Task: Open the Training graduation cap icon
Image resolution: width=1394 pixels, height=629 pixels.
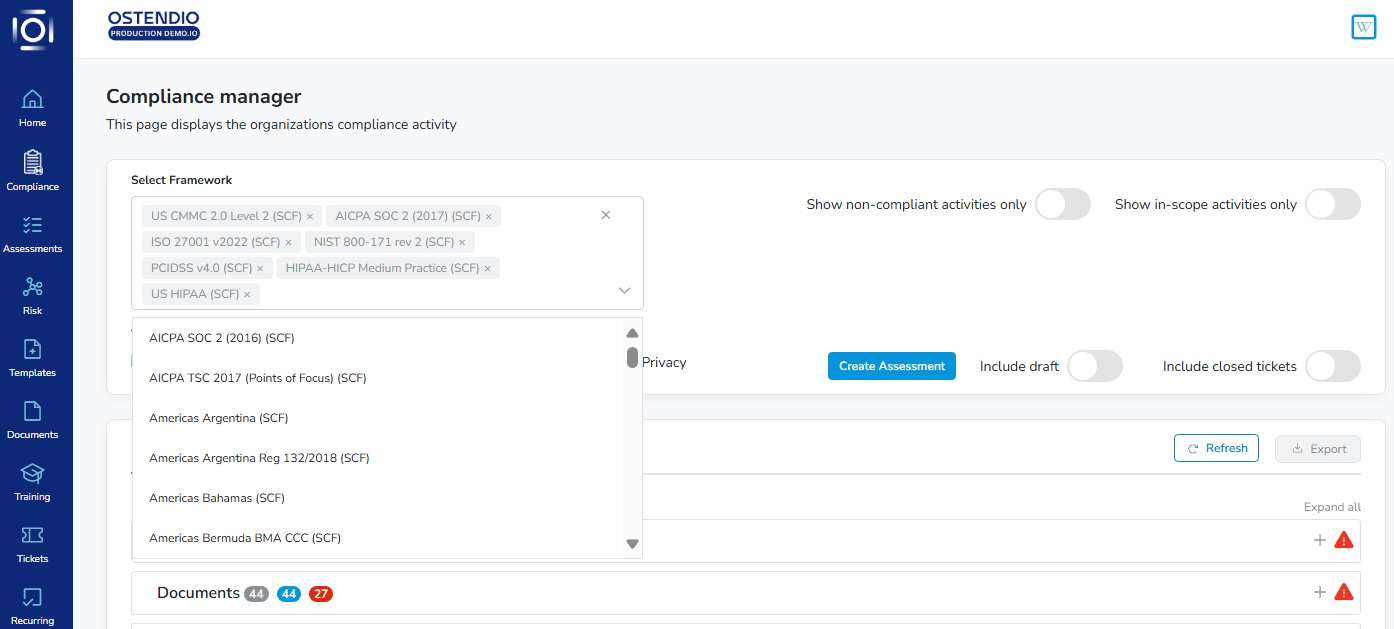Action: pyautogui.click(x=32, y=473)
